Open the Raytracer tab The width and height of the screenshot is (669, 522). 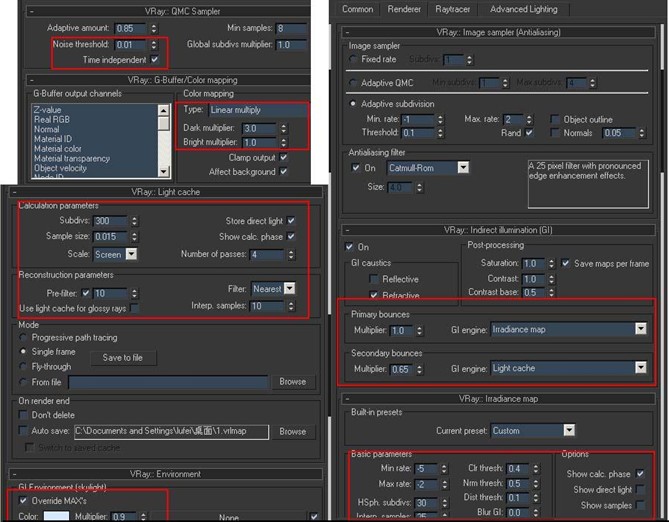click(453, 9)
